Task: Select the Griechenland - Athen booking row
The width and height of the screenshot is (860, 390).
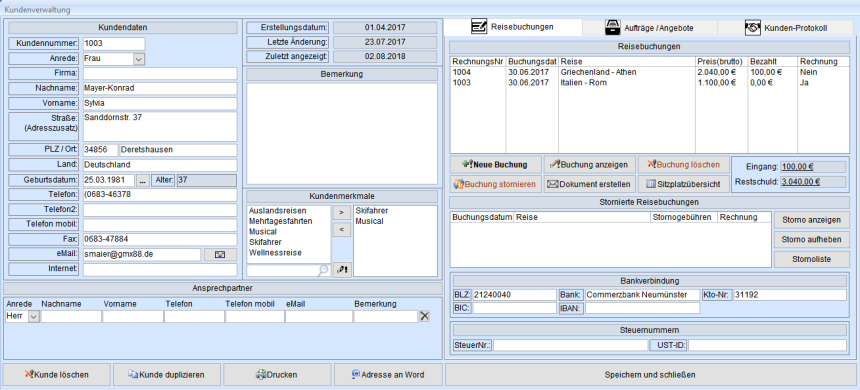Action: pos(649,72)
